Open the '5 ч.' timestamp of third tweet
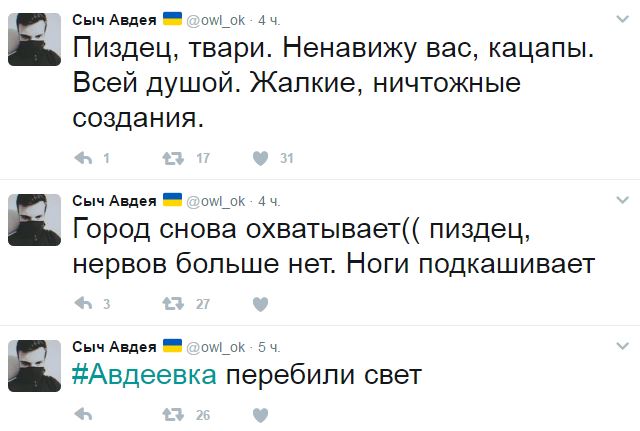This screenshot has width=640, height=431. click(269, 347)
